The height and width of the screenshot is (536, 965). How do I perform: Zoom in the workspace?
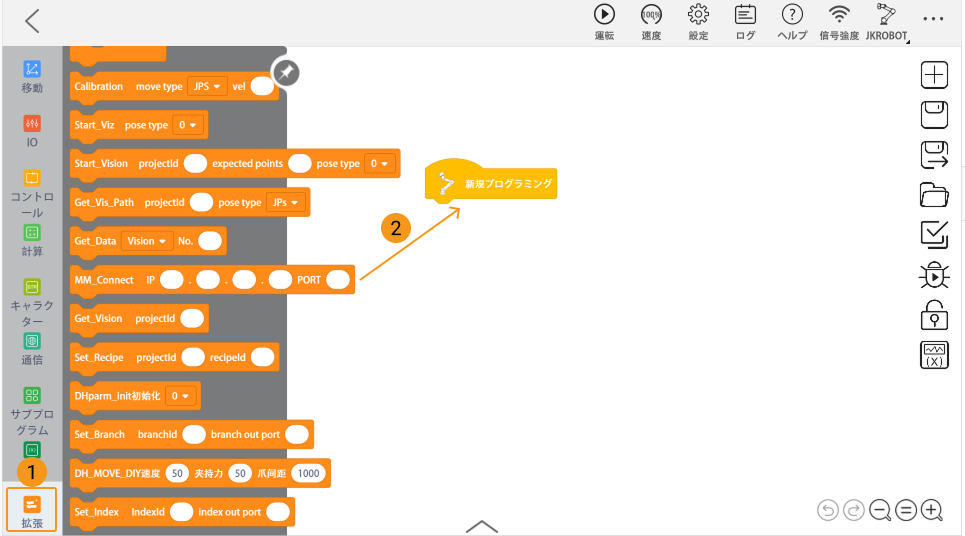pos(932,510)
